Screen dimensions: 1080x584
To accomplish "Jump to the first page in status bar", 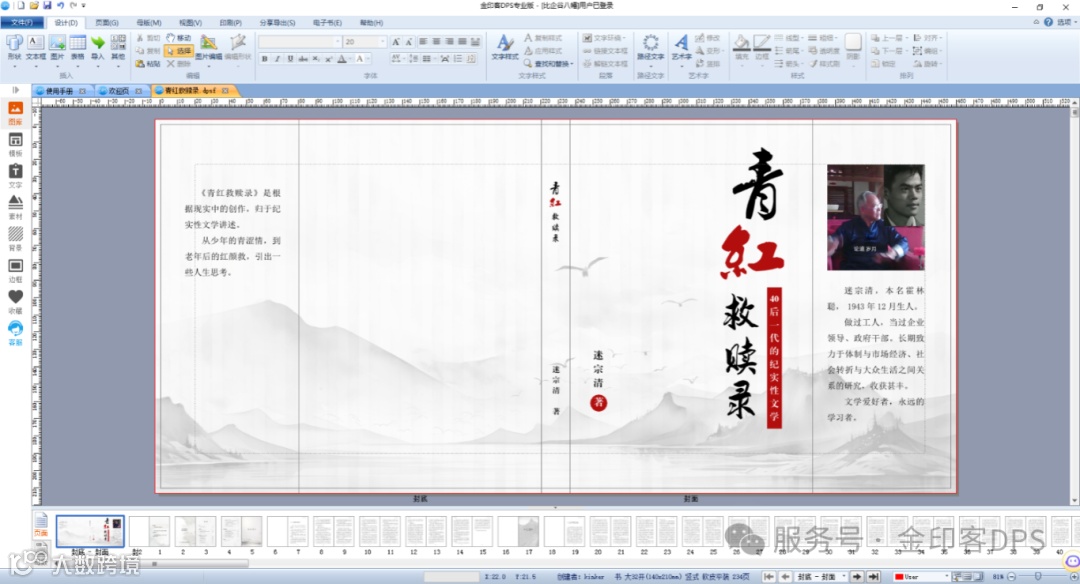I will click(x=769, y=576).
